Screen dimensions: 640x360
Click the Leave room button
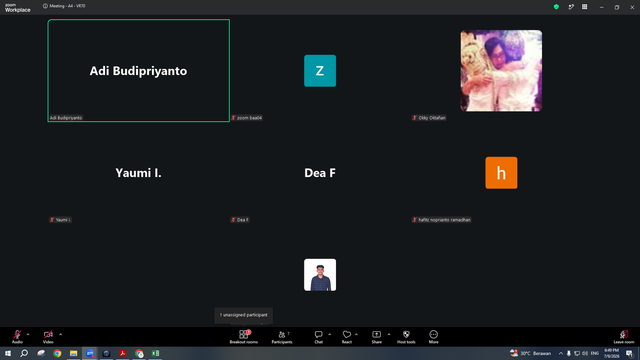[x=624, y=337]
